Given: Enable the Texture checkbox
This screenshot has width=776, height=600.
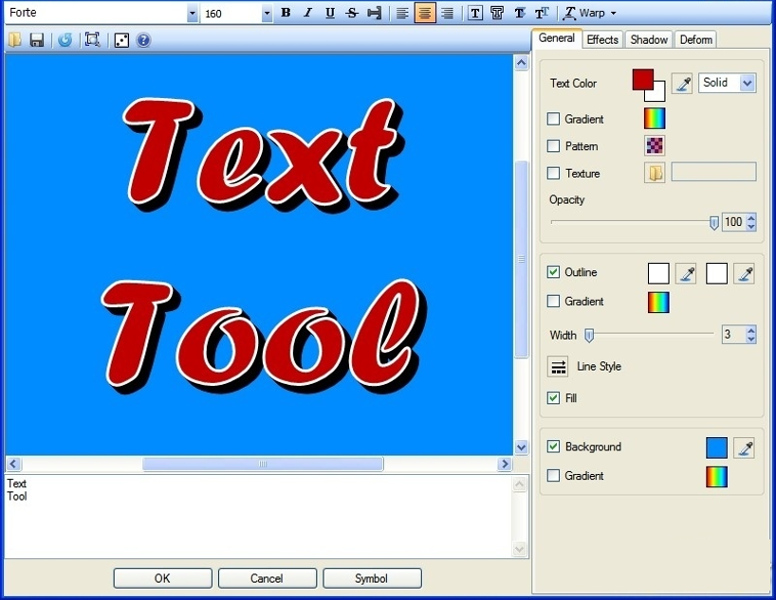Looking at the screenshot, I should pyautogui.click(x=553, y=173).
